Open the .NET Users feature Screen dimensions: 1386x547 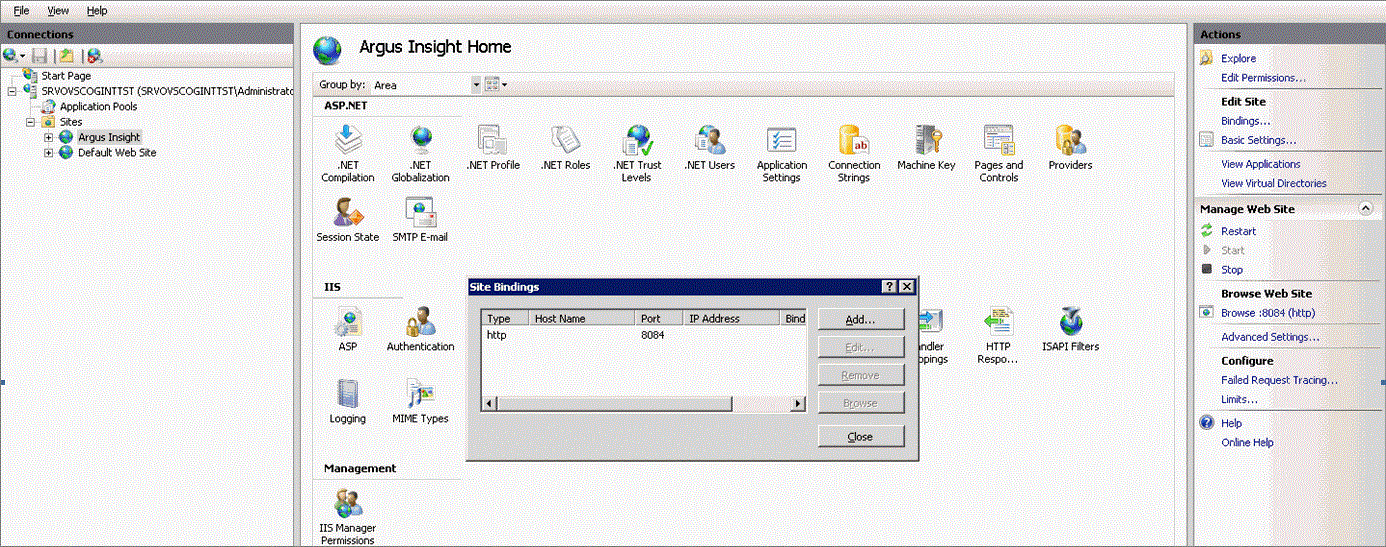pos(709,147)
